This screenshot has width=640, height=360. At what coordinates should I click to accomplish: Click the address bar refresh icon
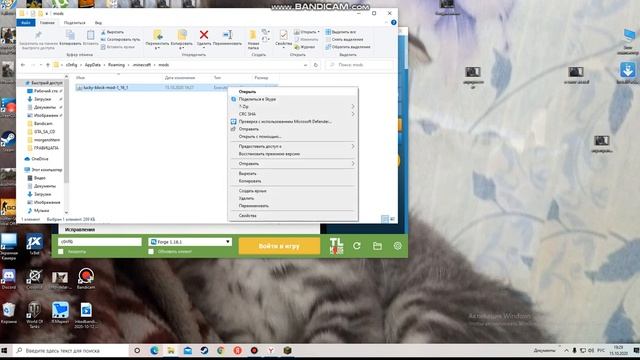[x=316, y=65]
